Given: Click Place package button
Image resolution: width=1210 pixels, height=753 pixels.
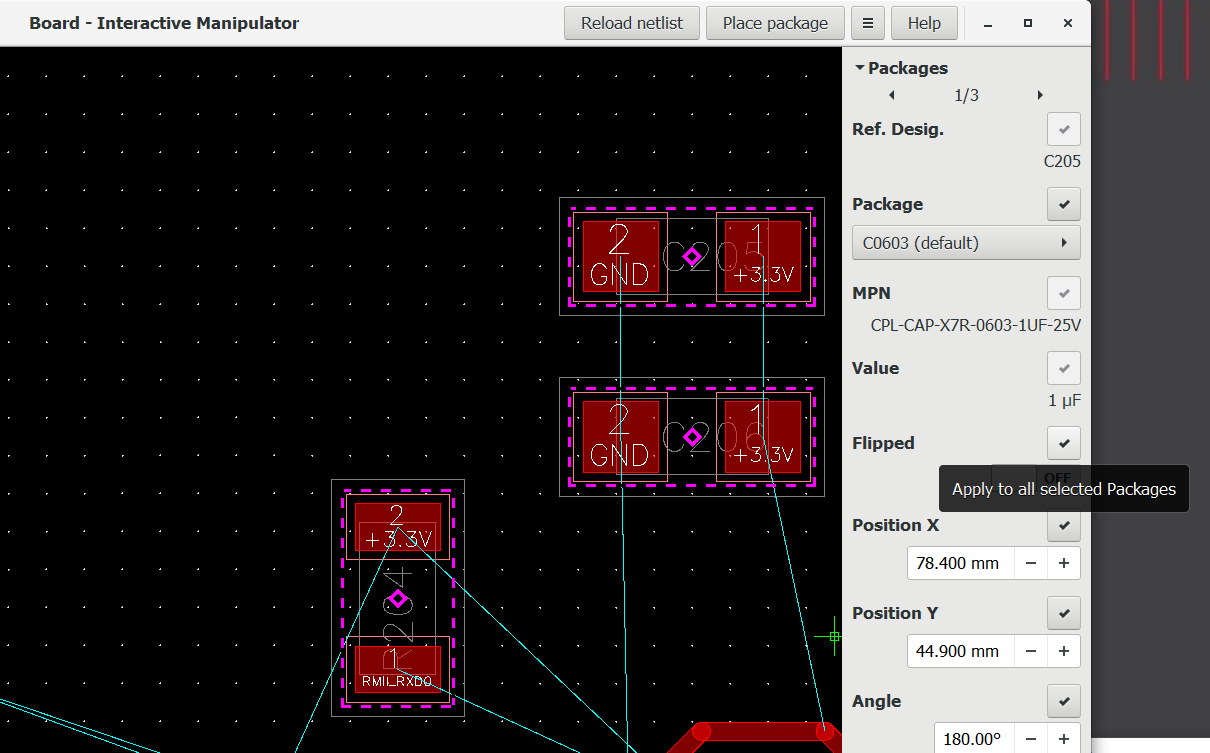Looking at the screenshot, I should [775, 23].
